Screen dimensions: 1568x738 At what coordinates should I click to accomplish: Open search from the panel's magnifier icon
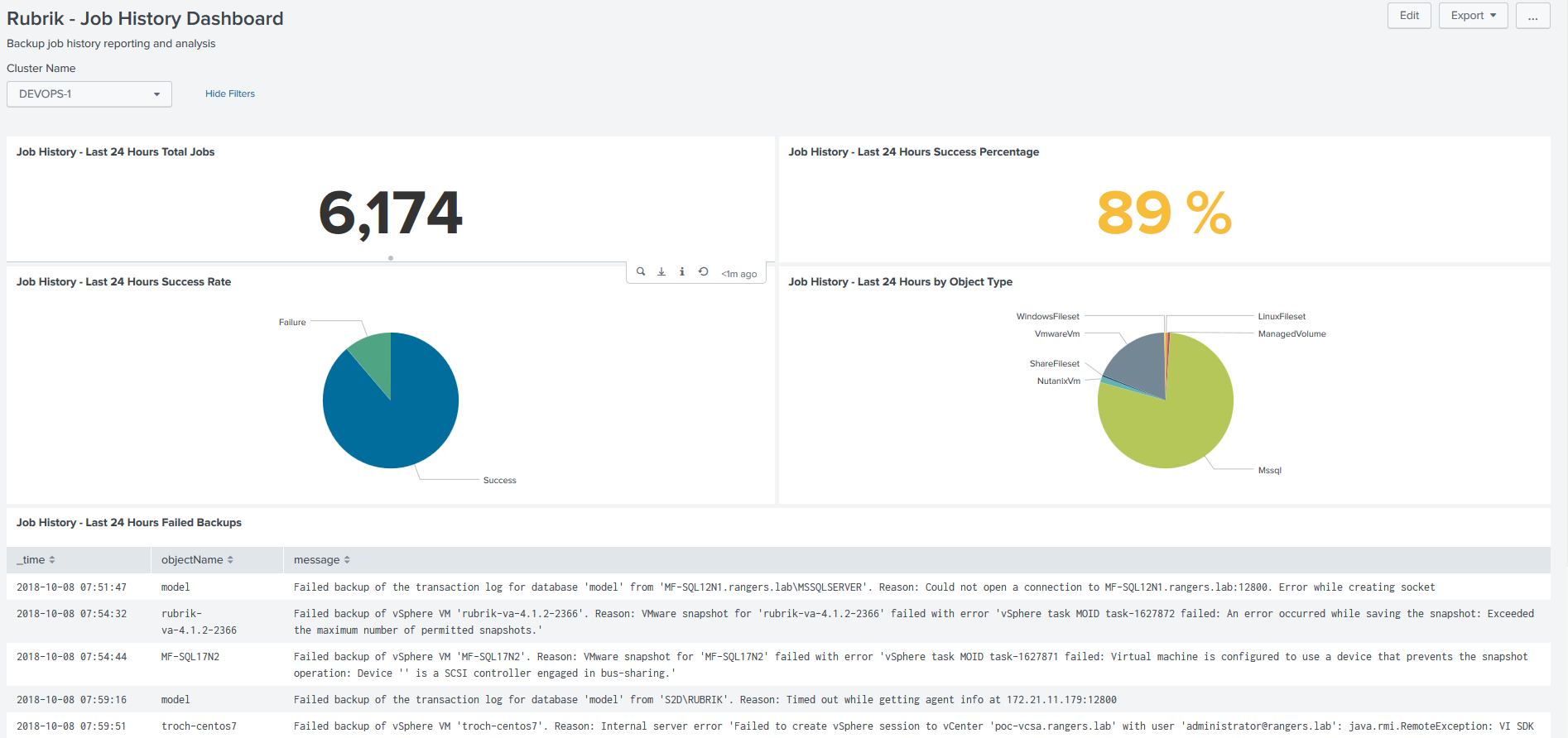click(x=641, y=271)
